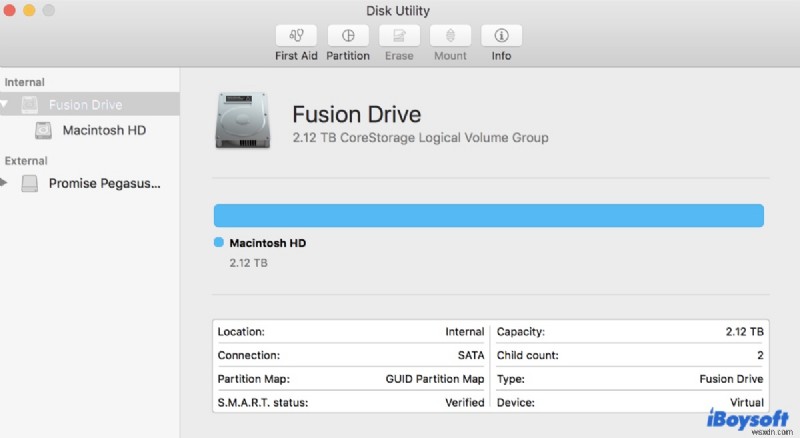Click the Disk Utility window title
The height and width of the screenshot is (438, 800).
point(398,11)
